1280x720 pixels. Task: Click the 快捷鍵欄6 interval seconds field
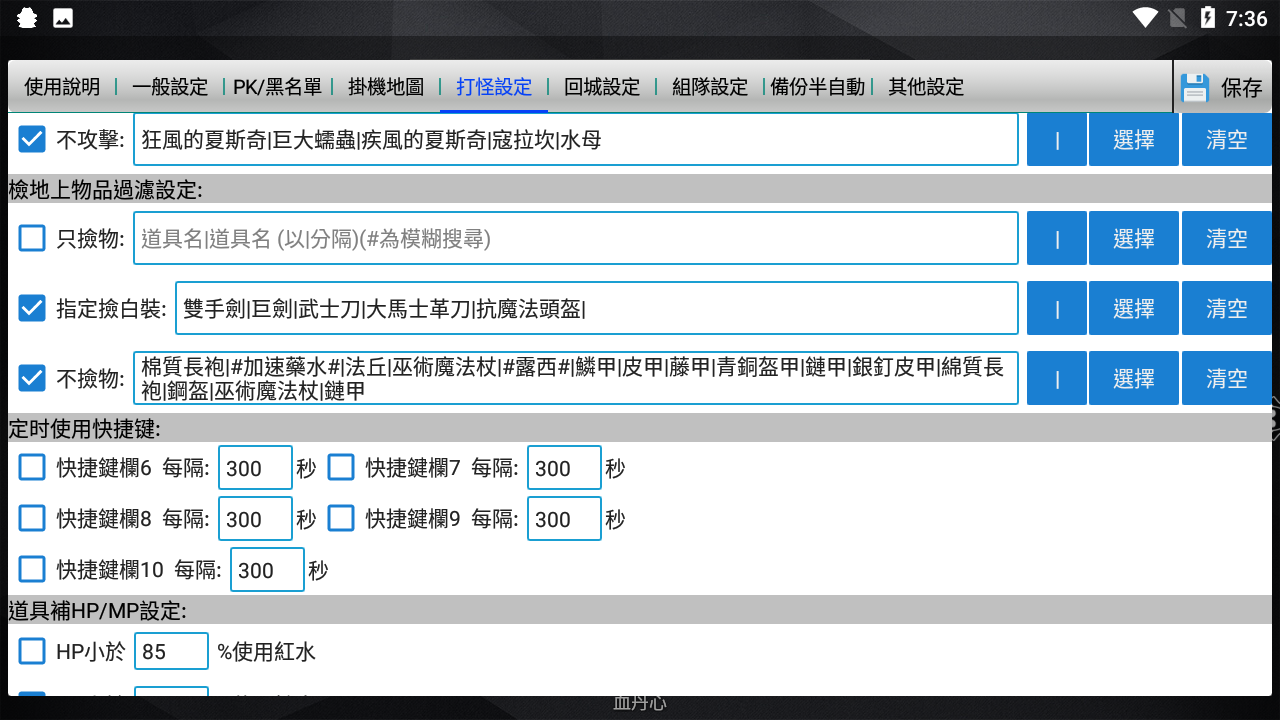255,467
